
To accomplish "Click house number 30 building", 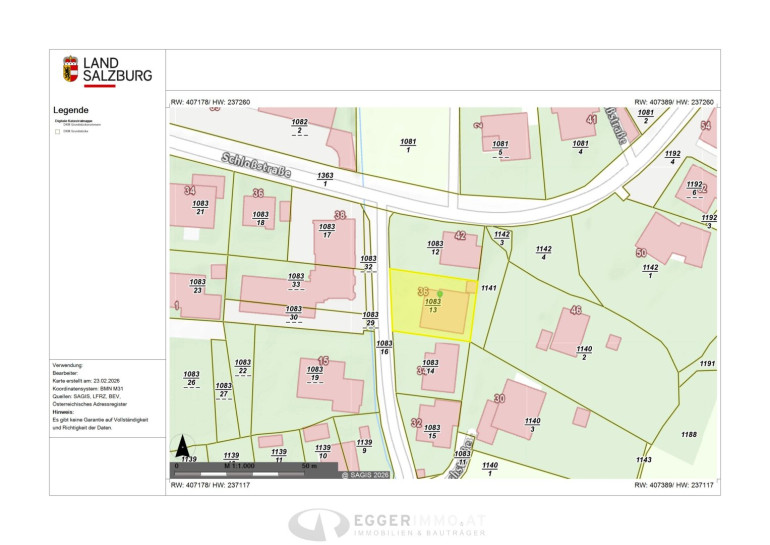I will coord(497,398).
